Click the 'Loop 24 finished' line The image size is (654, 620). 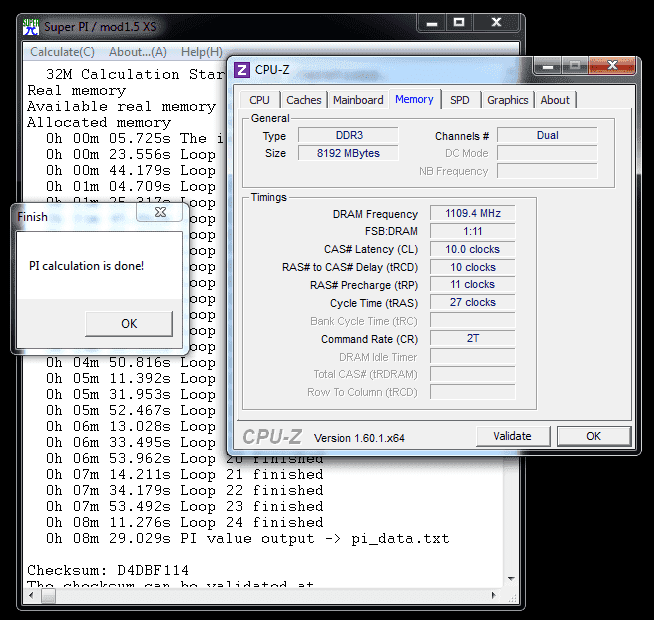[x=185, y=522]
